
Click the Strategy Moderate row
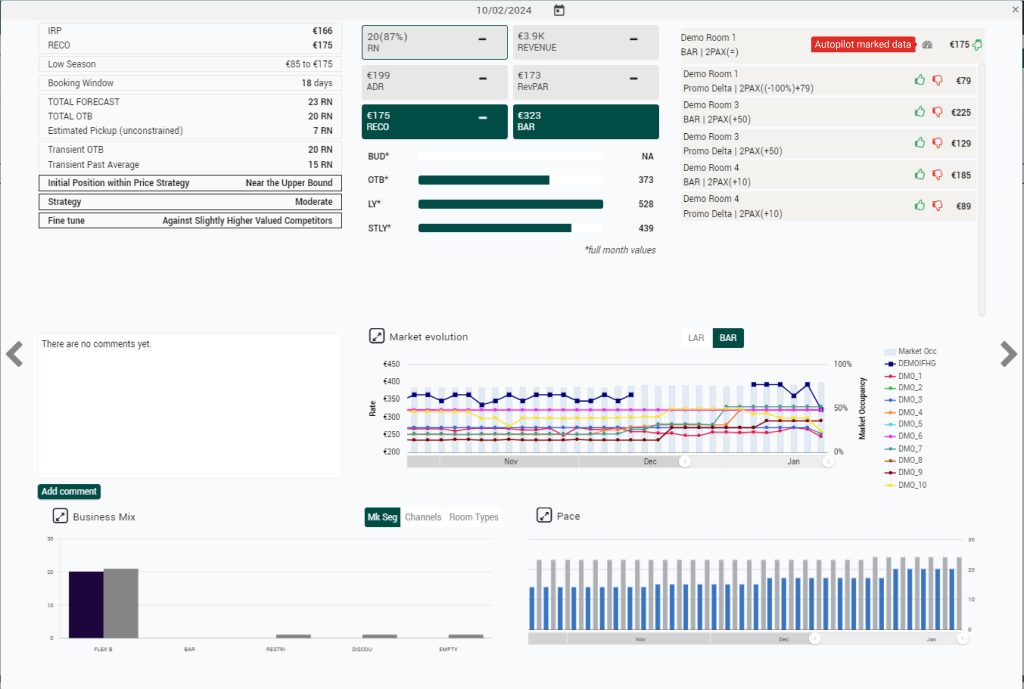190,202
